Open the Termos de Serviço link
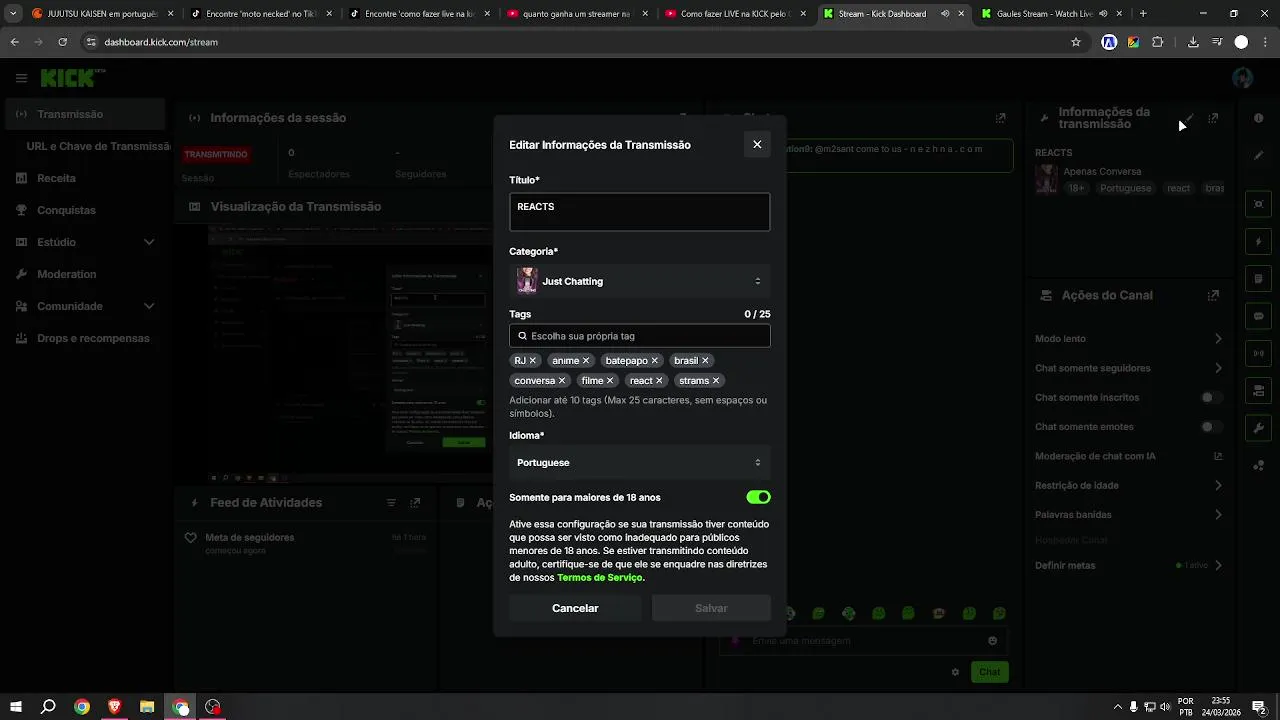The width and height of the screenshot is (1280, 720). coord(600,577)
